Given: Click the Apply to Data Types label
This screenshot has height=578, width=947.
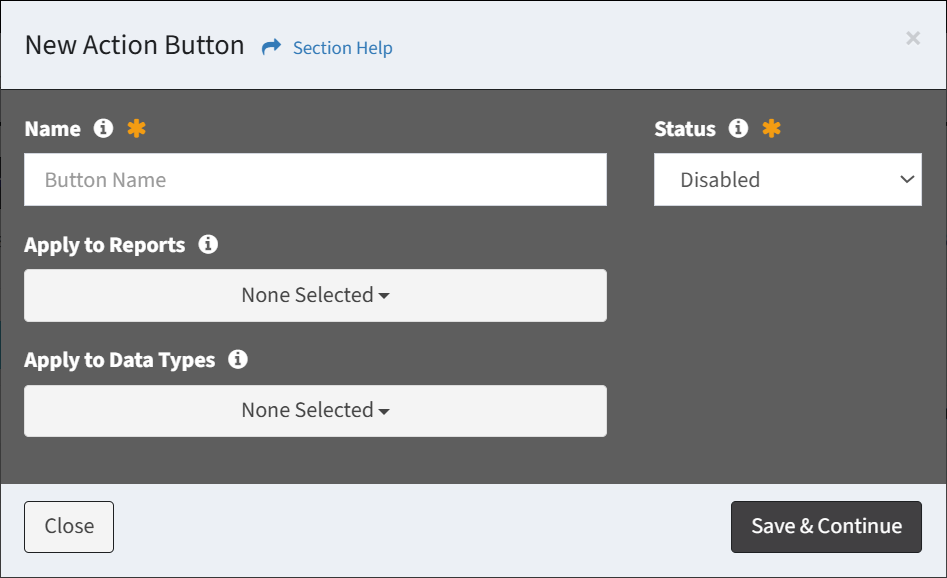Looking at the screenshot, I should 120,360.
